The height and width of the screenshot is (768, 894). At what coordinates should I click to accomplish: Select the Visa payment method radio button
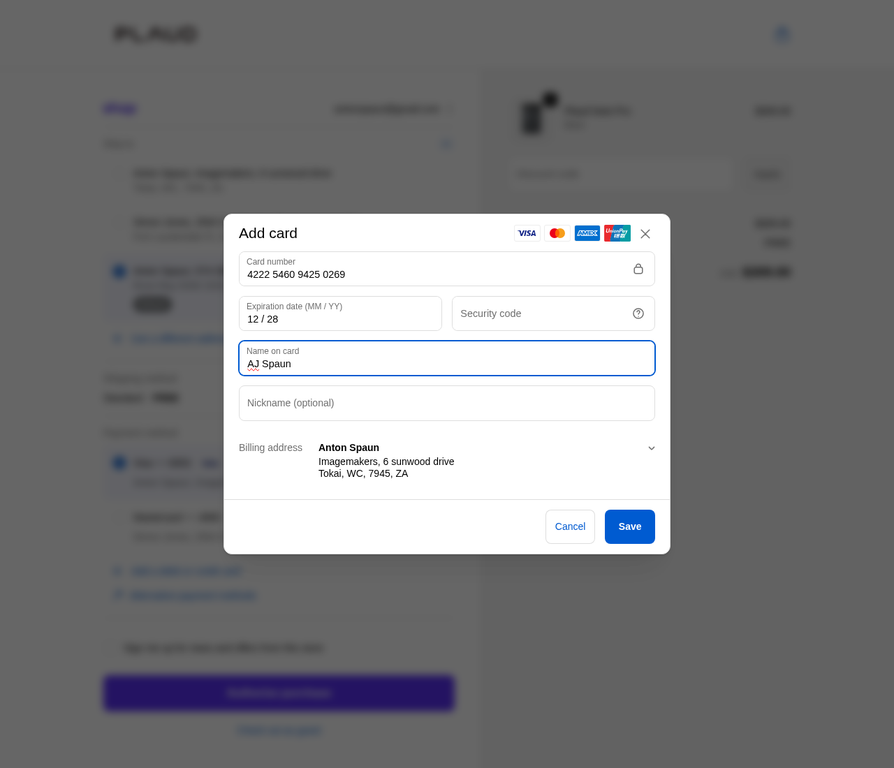coord(119,462)
